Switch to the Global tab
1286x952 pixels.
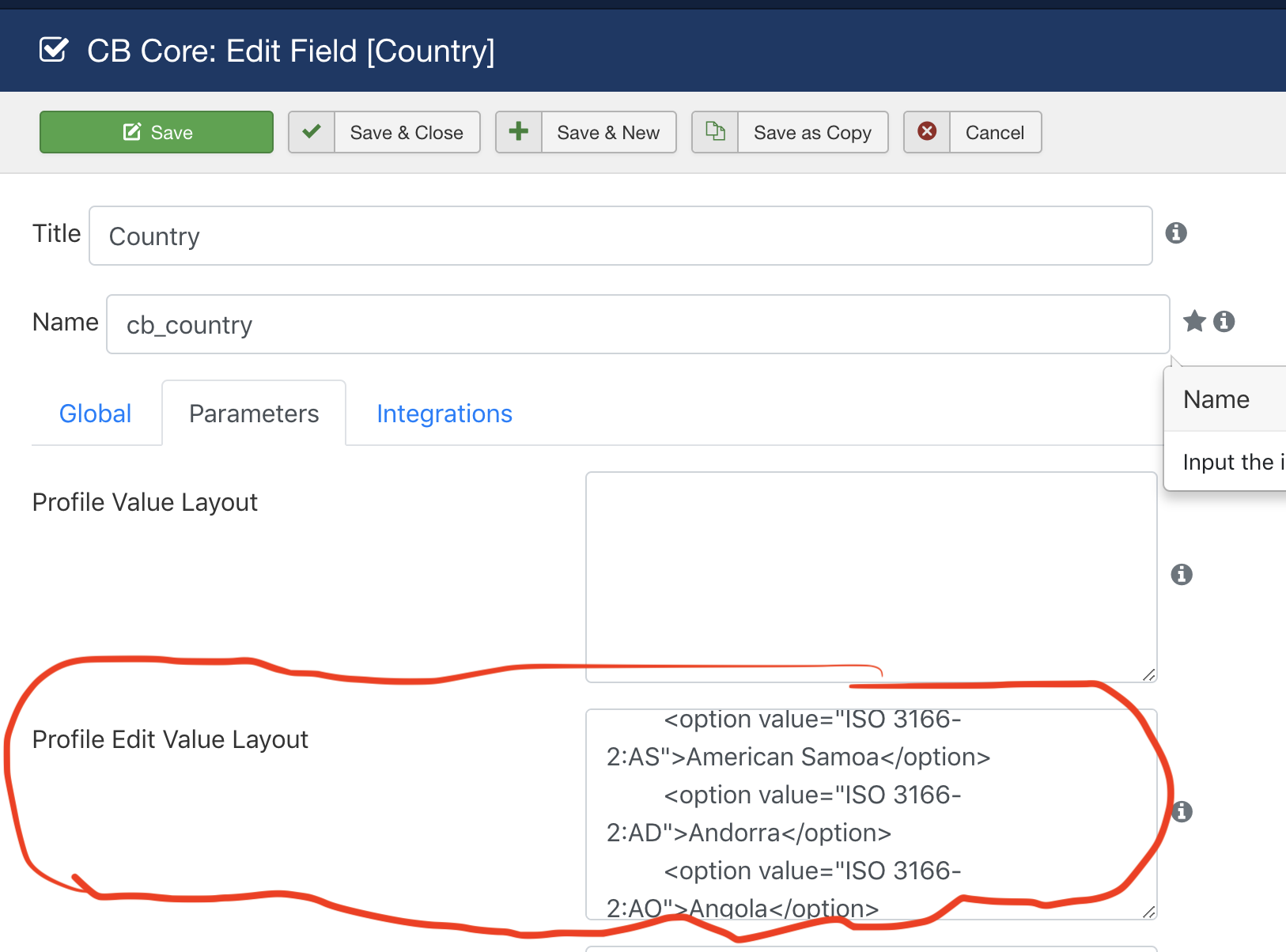pos(95,414)
